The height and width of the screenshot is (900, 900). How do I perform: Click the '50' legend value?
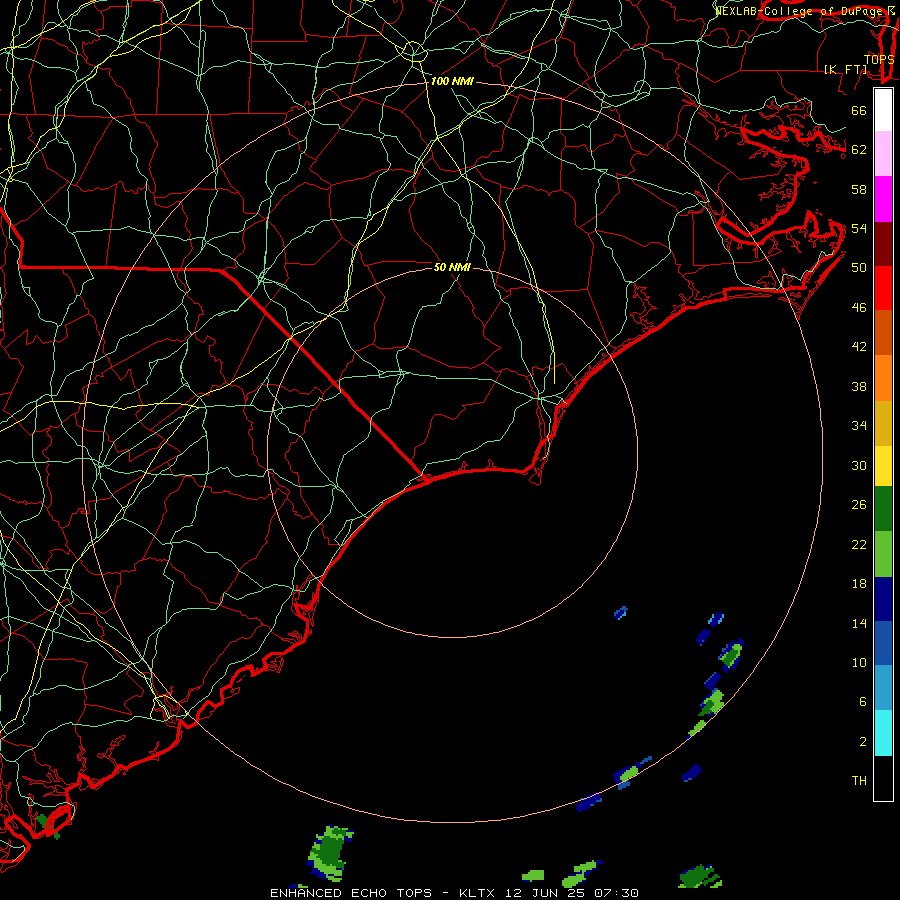click(859, 268)
